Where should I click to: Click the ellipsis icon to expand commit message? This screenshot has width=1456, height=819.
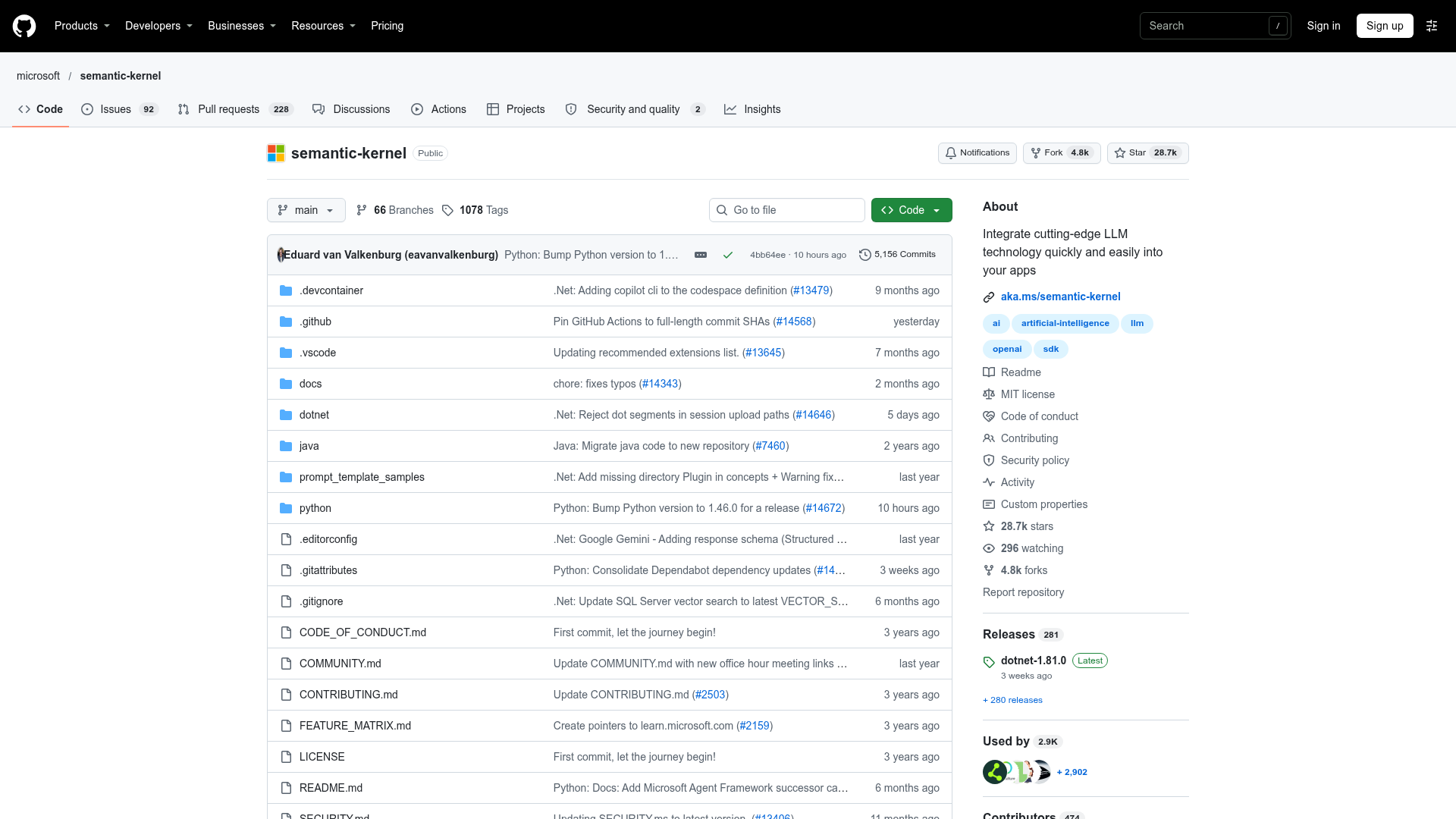pos(701,255)
